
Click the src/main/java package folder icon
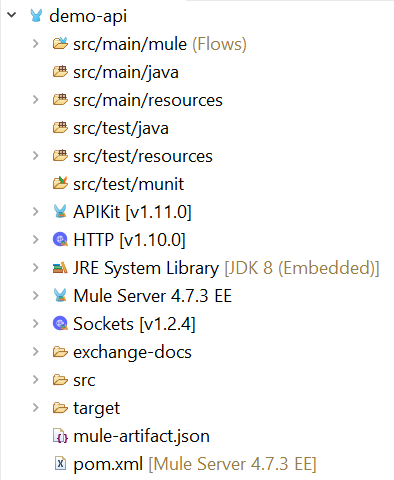click(x=60, y=72)
